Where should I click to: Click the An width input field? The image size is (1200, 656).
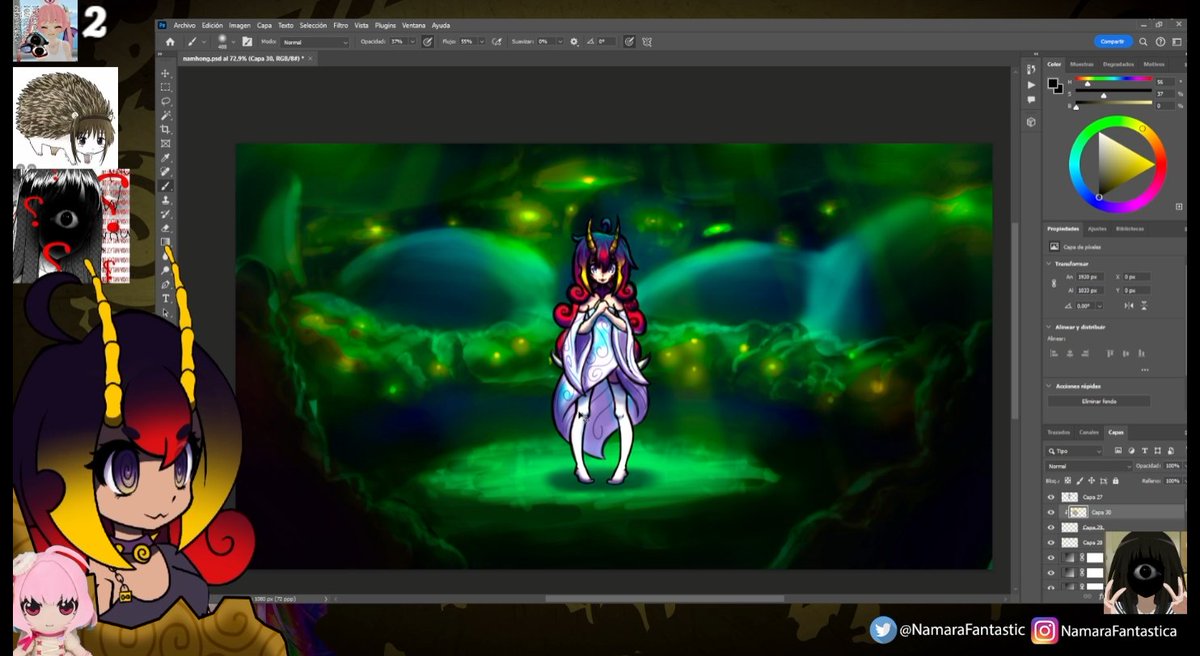coord(1089,276)
